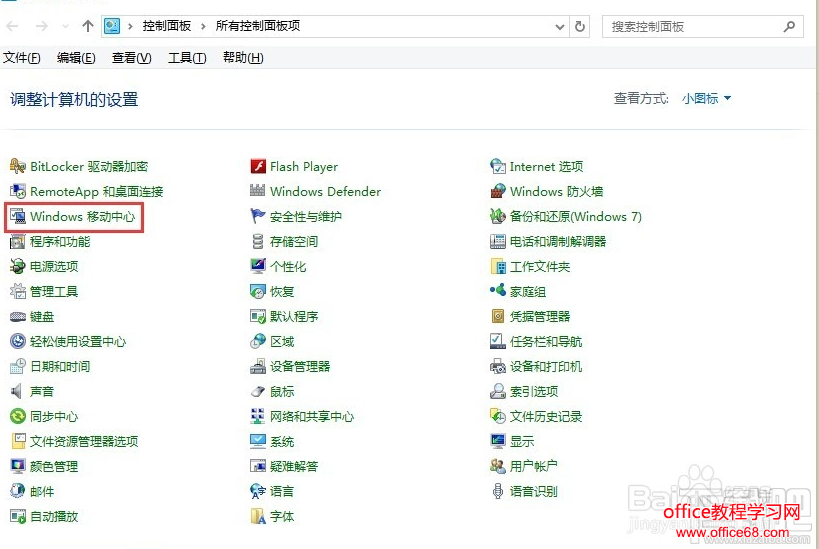Open the 工作文件夹 link
The width and height of the screenshot is (819, 549).
point(540,266)
